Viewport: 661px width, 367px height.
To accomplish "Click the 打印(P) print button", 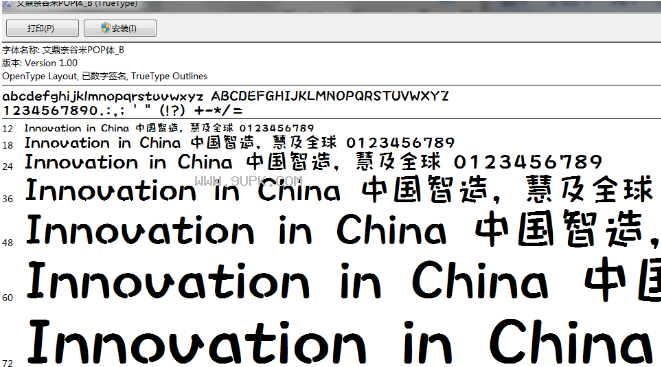I will click(42, 28).
